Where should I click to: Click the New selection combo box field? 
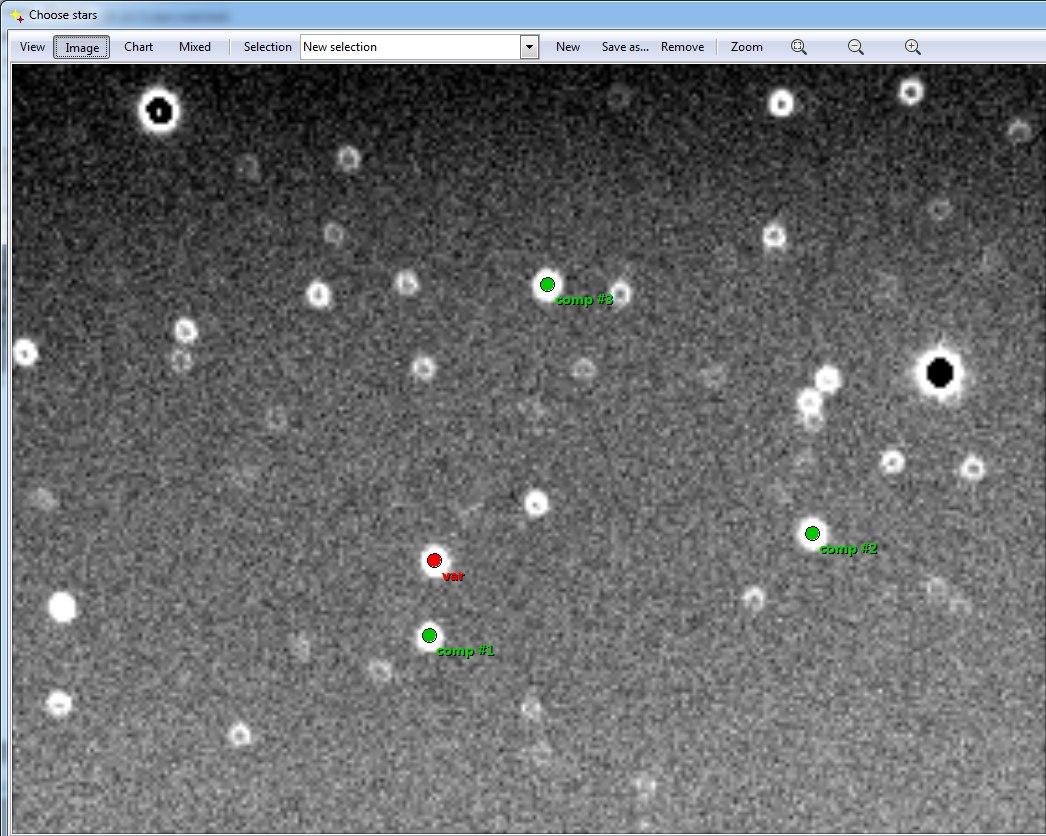coord(410,47)
